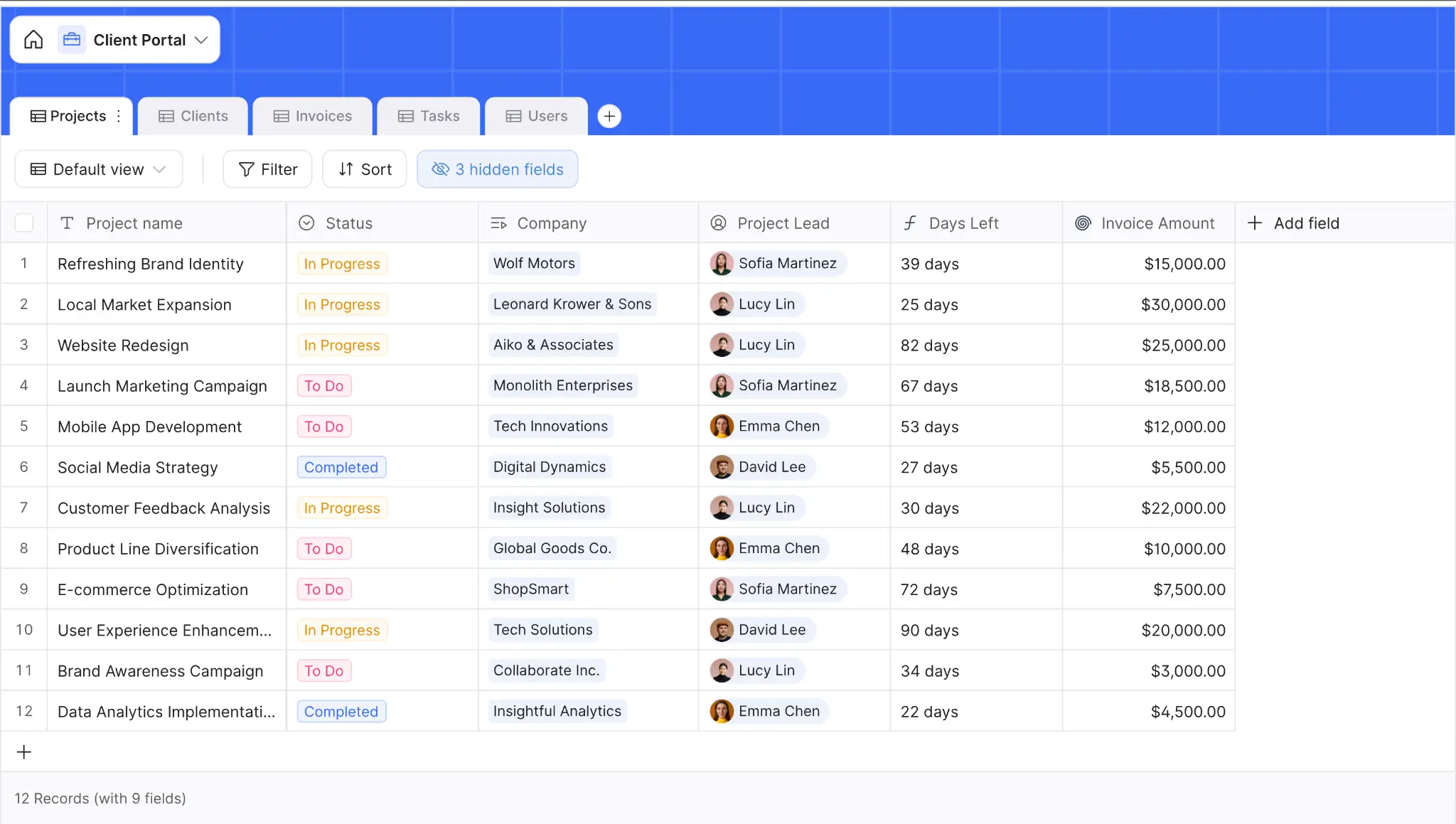Click To Do status of Product Line Diversification

point(324,549)
